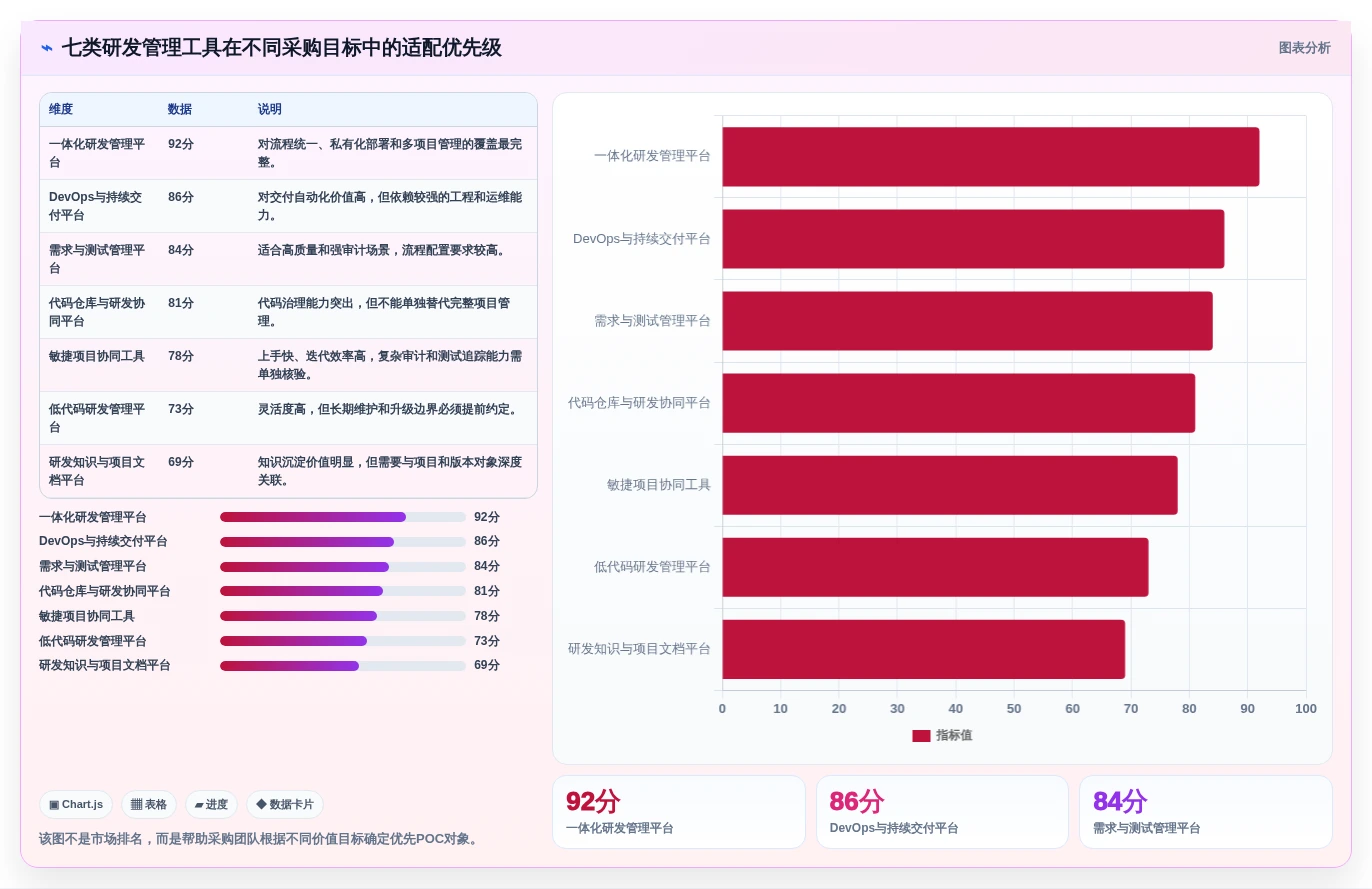Click the page title 七类研发管理工具

(x=282, y=48)
